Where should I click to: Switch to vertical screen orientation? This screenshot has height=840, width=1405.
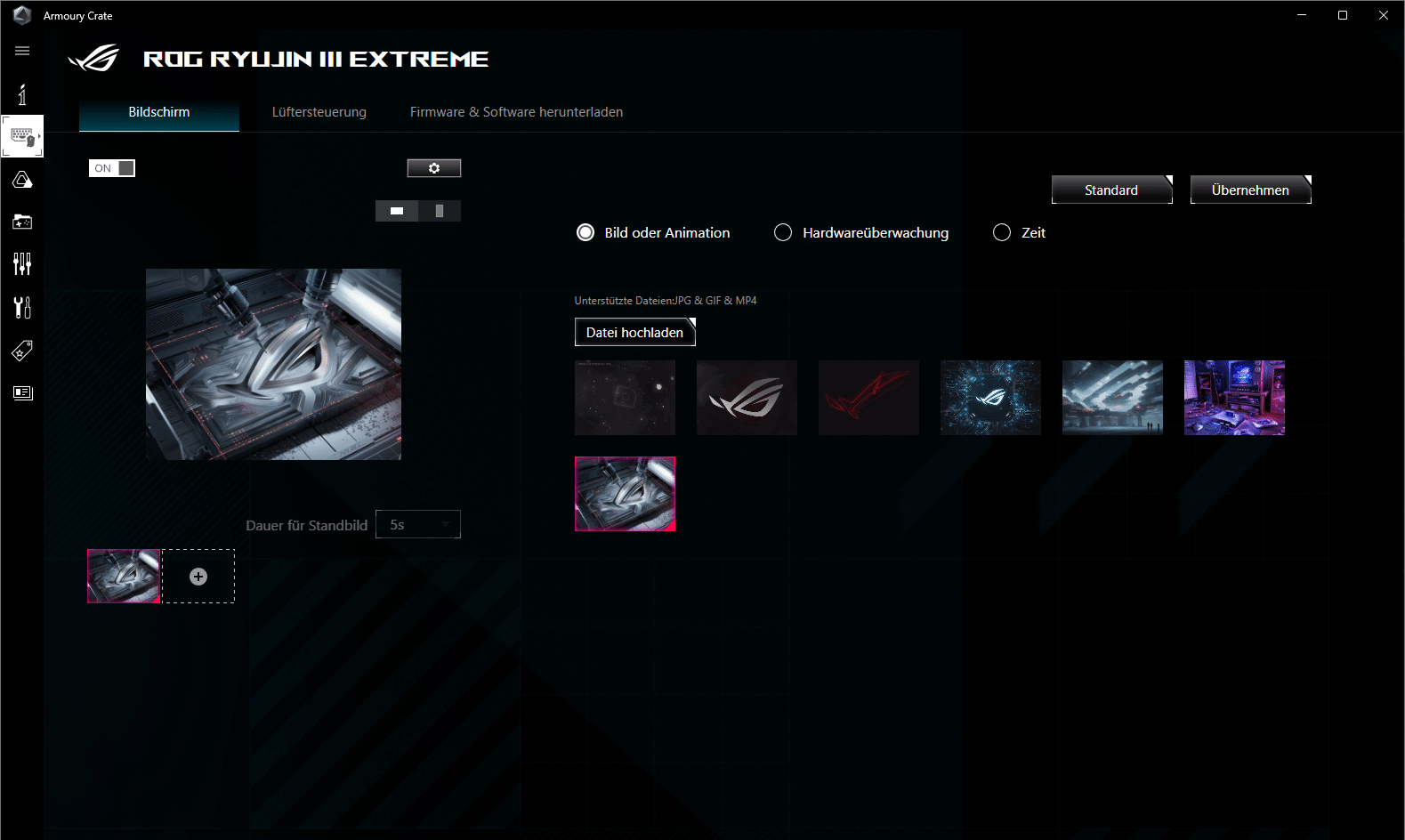click(440, 211)
